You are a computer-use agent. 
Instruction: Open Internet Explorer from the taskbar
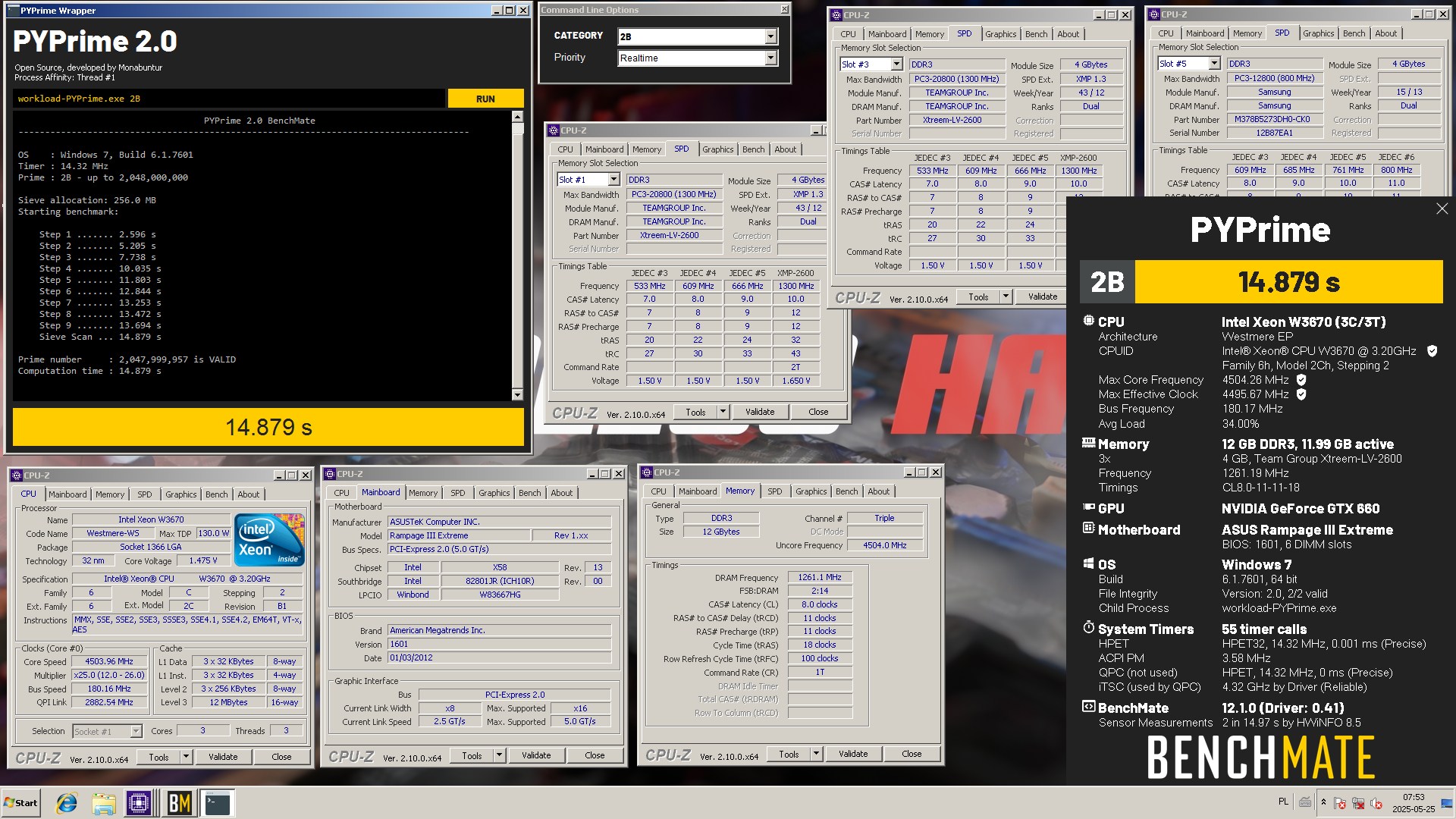67,803
